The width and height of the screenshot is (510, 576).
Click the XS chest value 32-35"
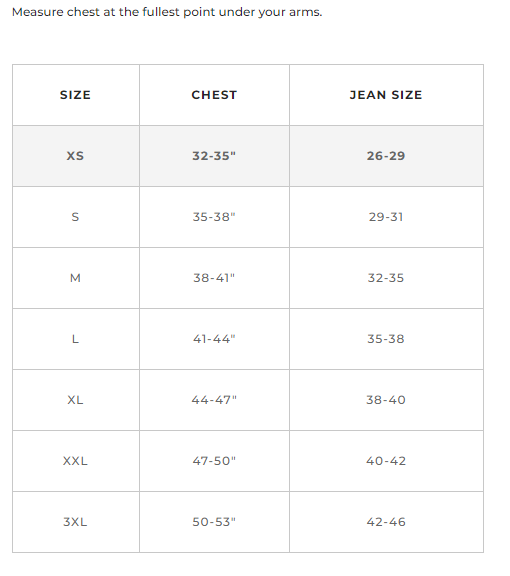[x=214, y=156]
